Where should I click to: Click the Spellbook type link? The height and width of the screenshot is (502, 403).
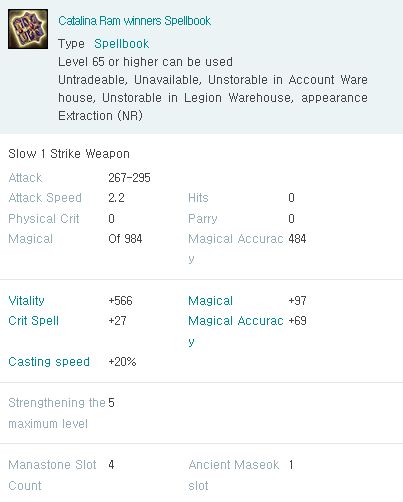(x=122, y=44)
